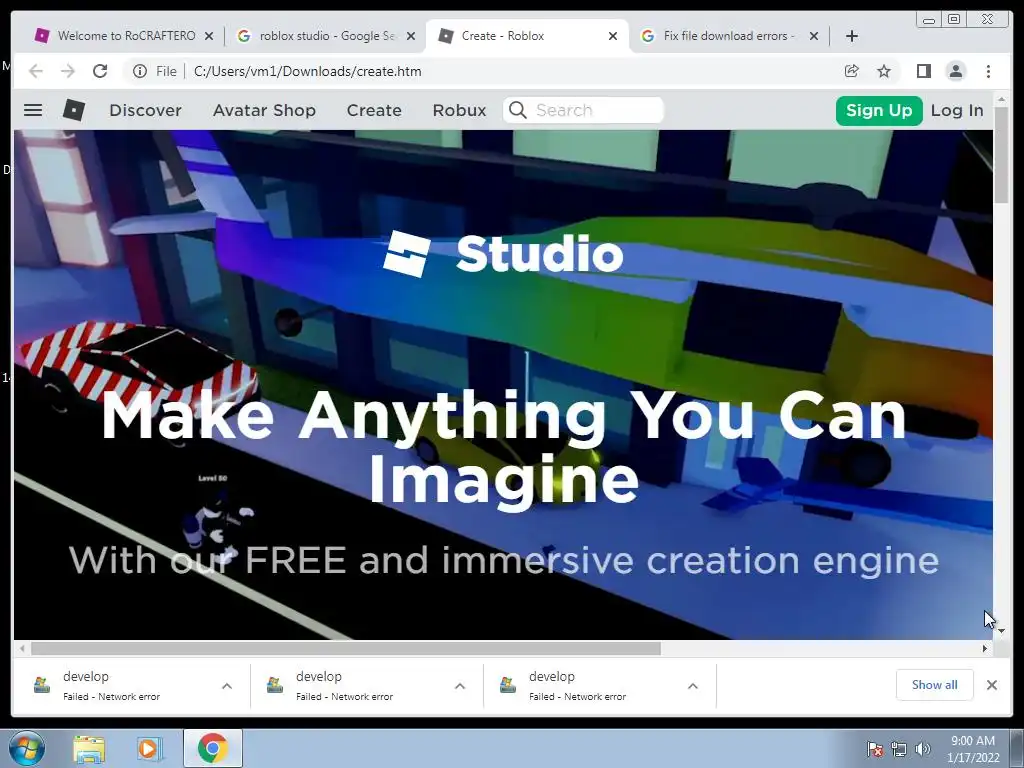Click the Log In link
The height and width of the screenshot is (768, 1024).
point(957,110)
